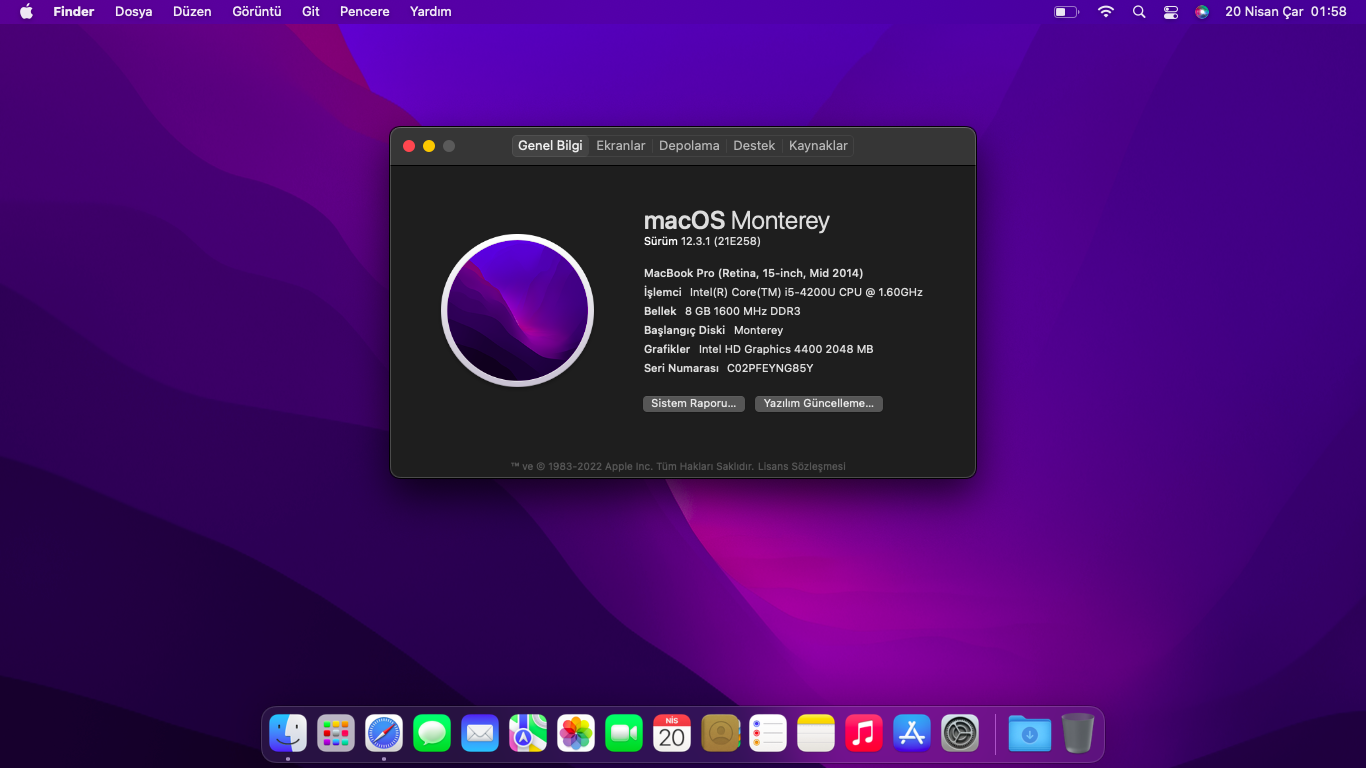
Task: Open Calendar showing 20 in Dock
Action: click(x=672, y=733)
